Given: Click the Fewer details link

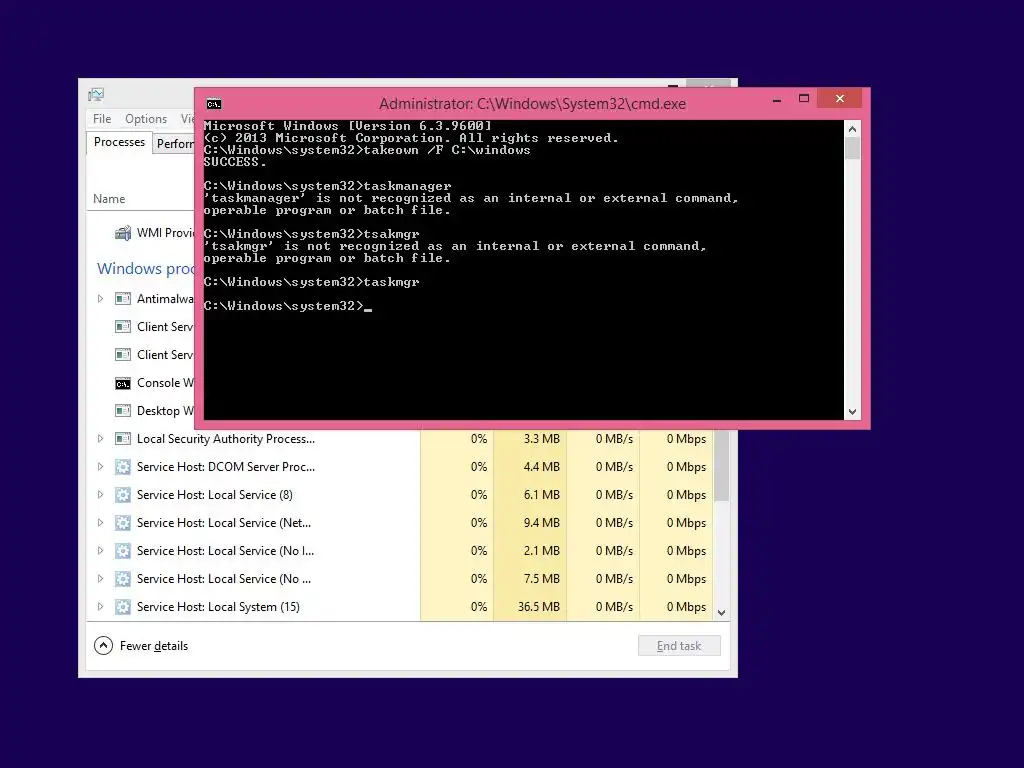Looking at the screenshot, I should click(x=154, y=646).
